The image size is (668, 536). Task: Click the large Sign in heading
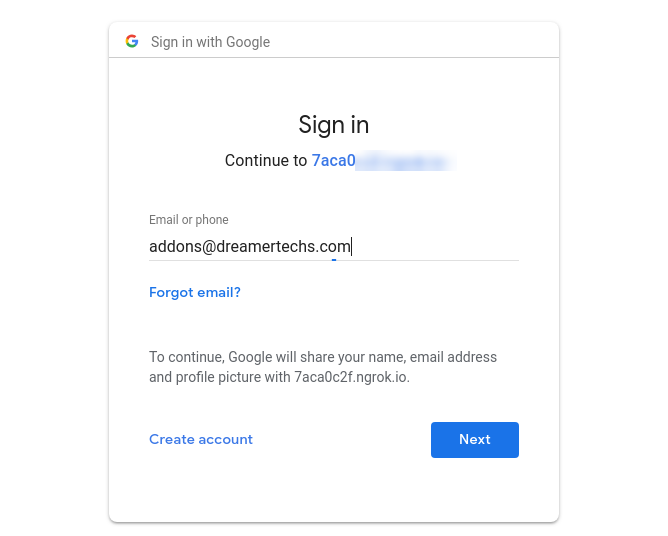(334, 125)
